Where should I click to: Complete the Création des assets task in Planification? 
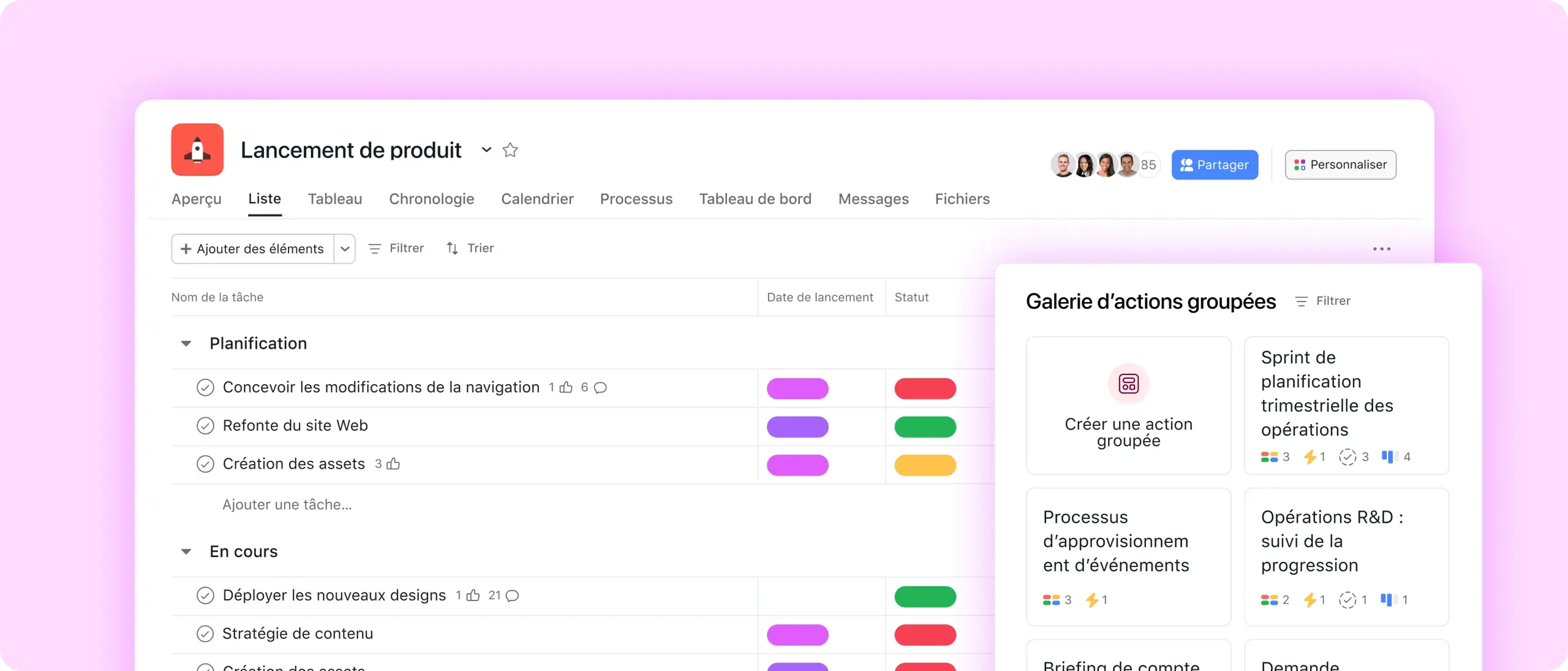(205, 464)
